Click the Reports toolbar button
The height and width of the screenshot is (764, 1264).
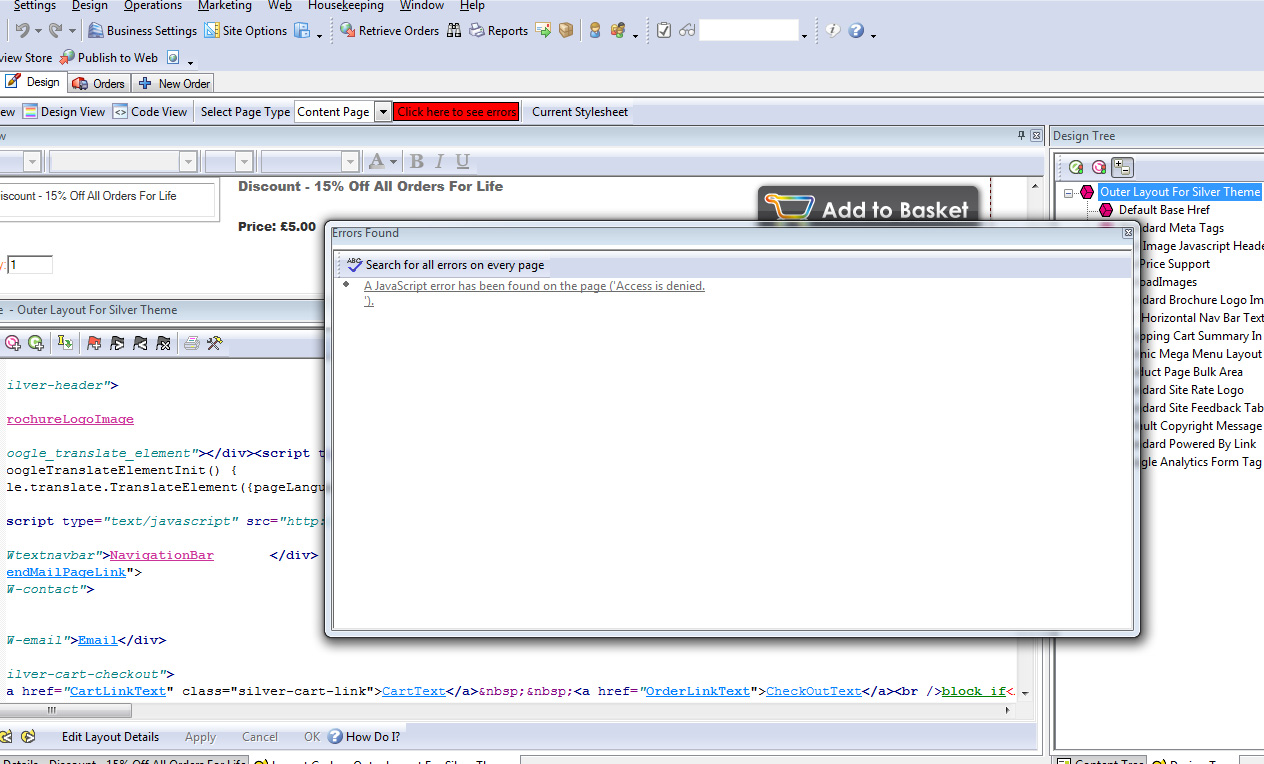point(498,31)
